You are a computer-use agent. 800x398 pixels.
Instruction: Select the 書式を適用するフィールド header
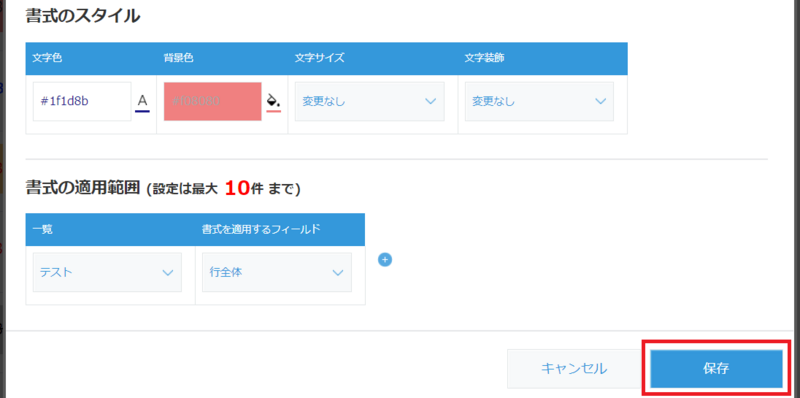tap(261, 230)
